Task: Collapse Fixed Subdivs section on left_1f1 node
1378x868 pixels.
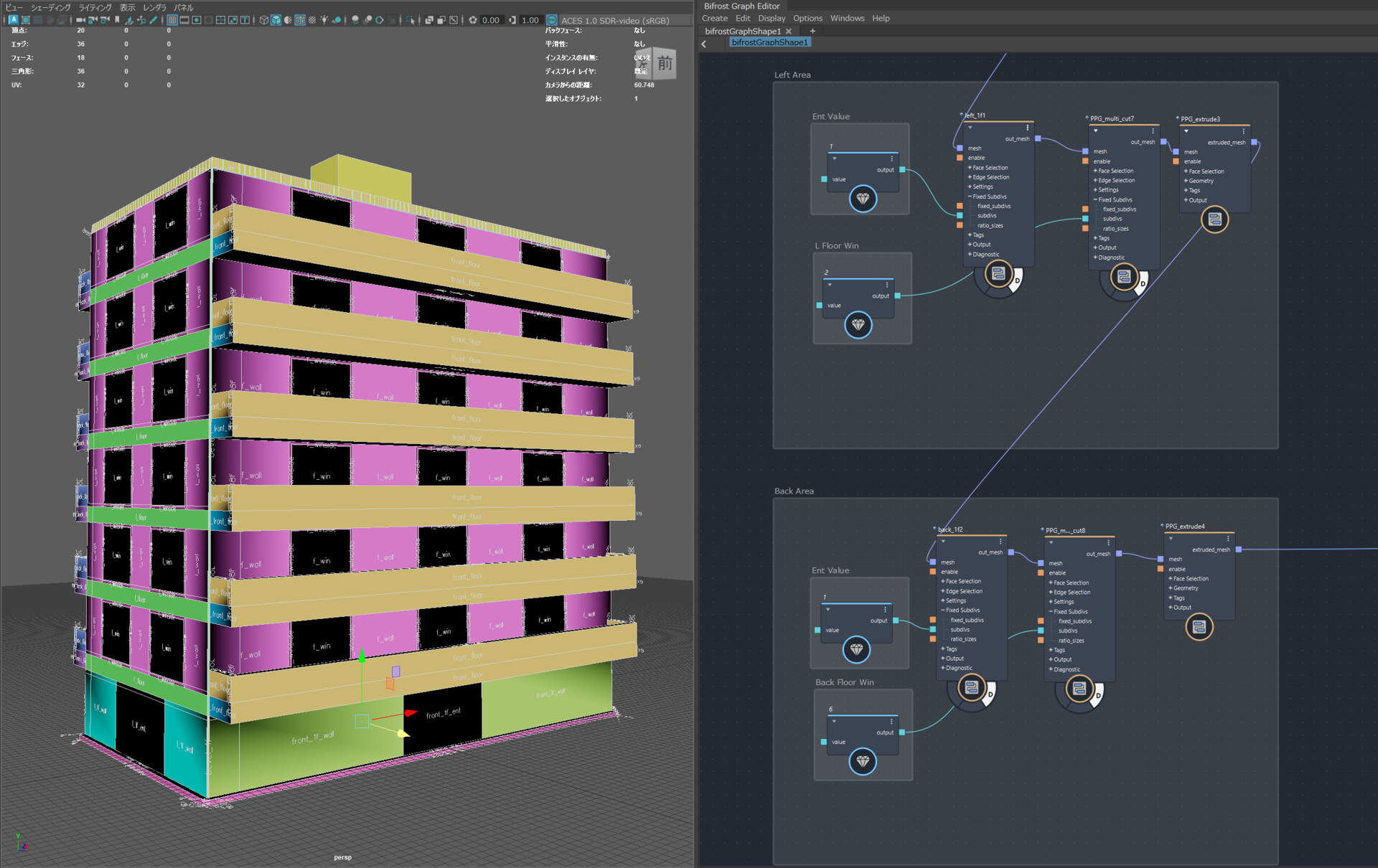Action: click(970, 196)
